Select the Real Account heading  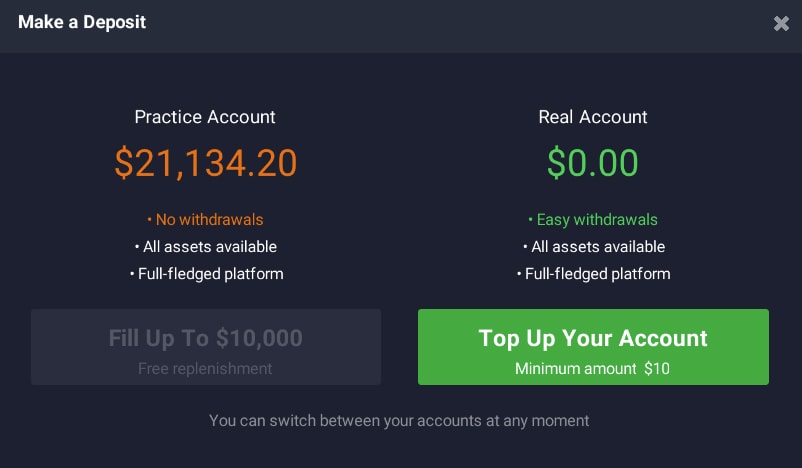pyautogui.click(x=593, y=117)
